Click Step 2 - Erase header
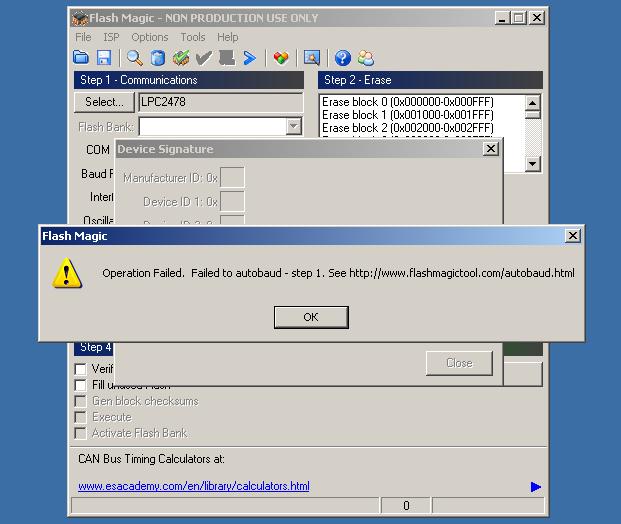This screenshot has width=621, height=524. 430,80
